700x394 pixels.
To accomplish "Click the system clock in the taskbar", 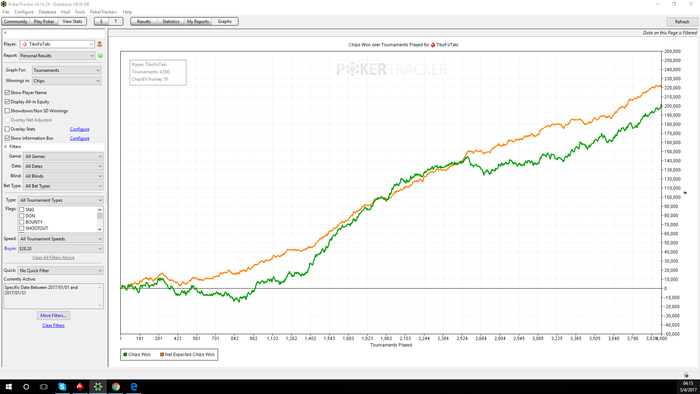I will coord(688,387).
